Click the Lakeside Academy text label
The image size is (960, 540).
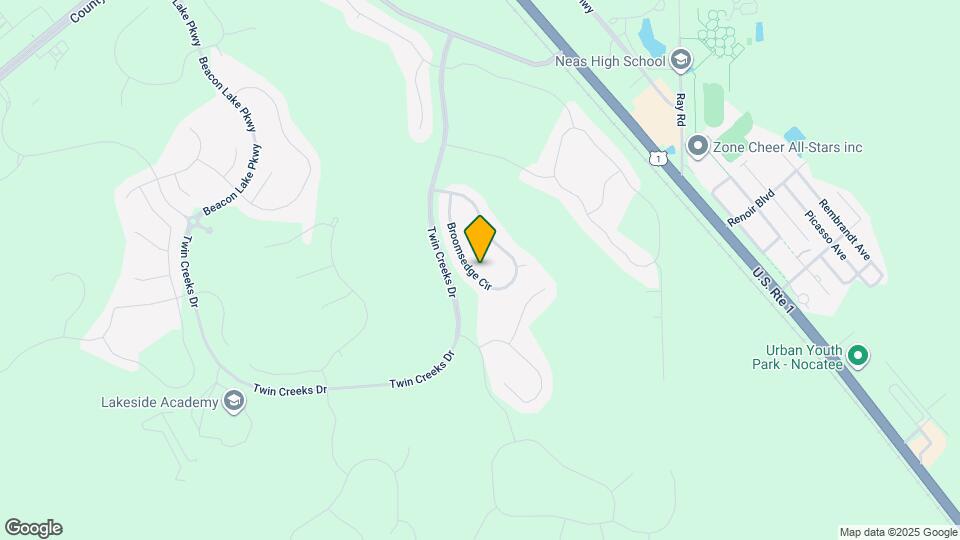[x=160, y=402]
